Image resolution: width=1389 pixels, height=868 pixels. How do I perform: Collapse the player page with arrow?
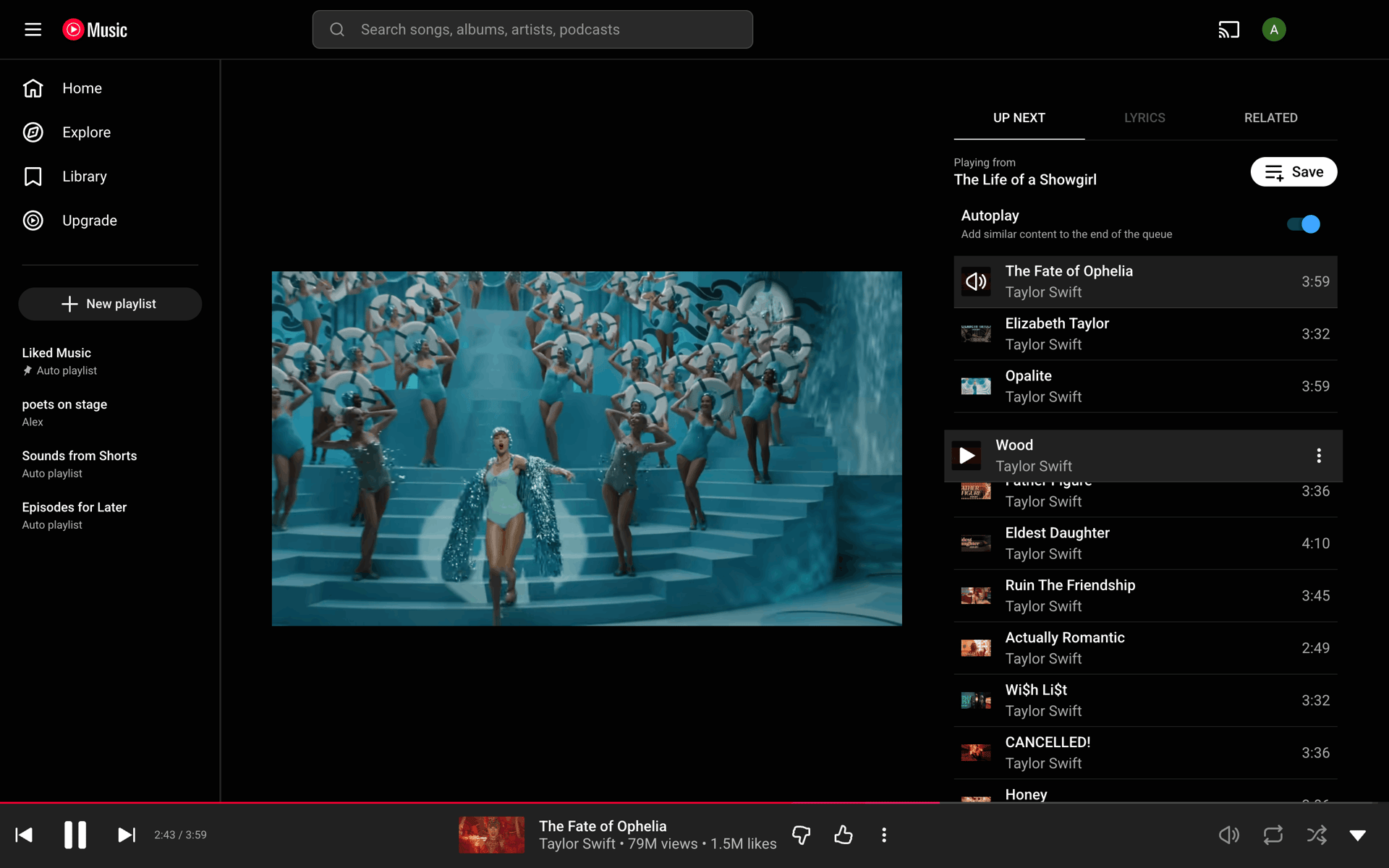pyautogui.click(x=1358, y=835)
